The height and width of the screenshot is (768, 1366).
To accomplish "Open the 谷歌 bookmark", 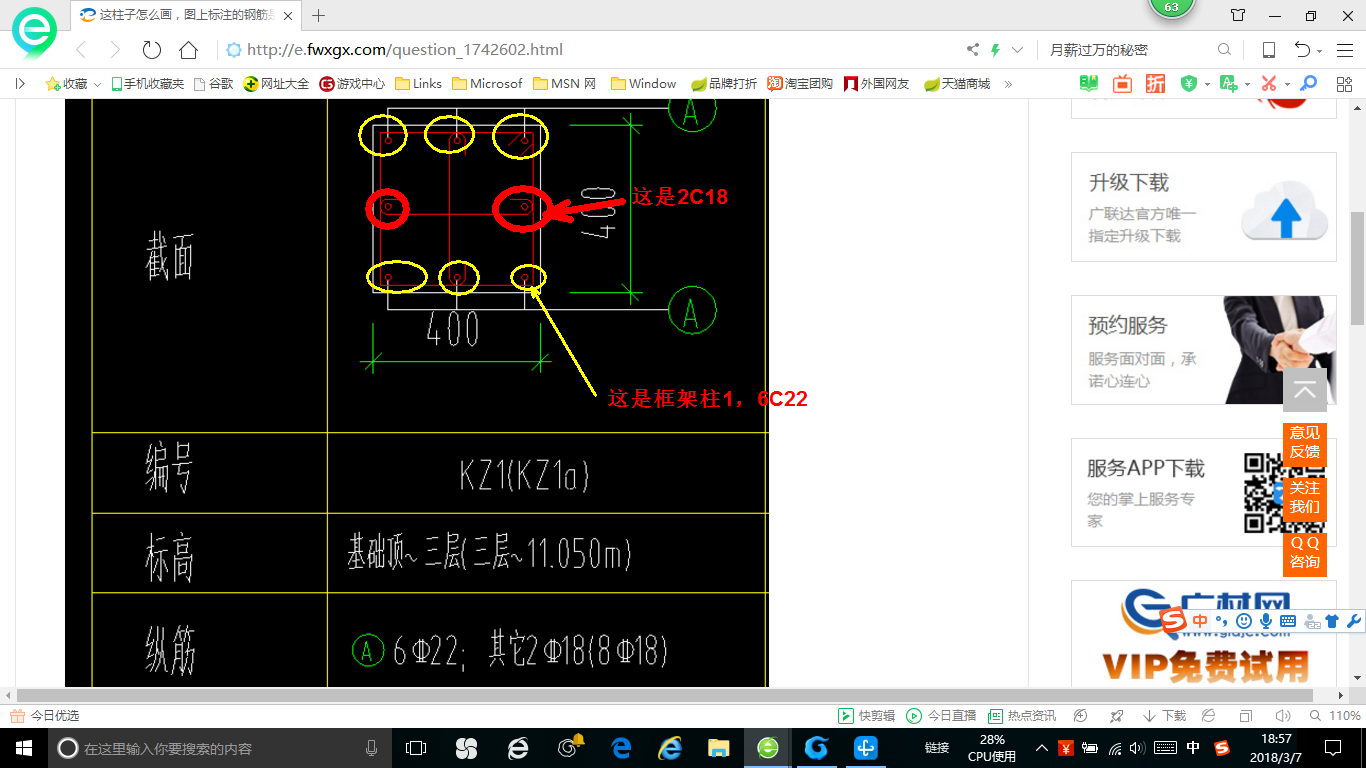I will [x=213, y=84].
